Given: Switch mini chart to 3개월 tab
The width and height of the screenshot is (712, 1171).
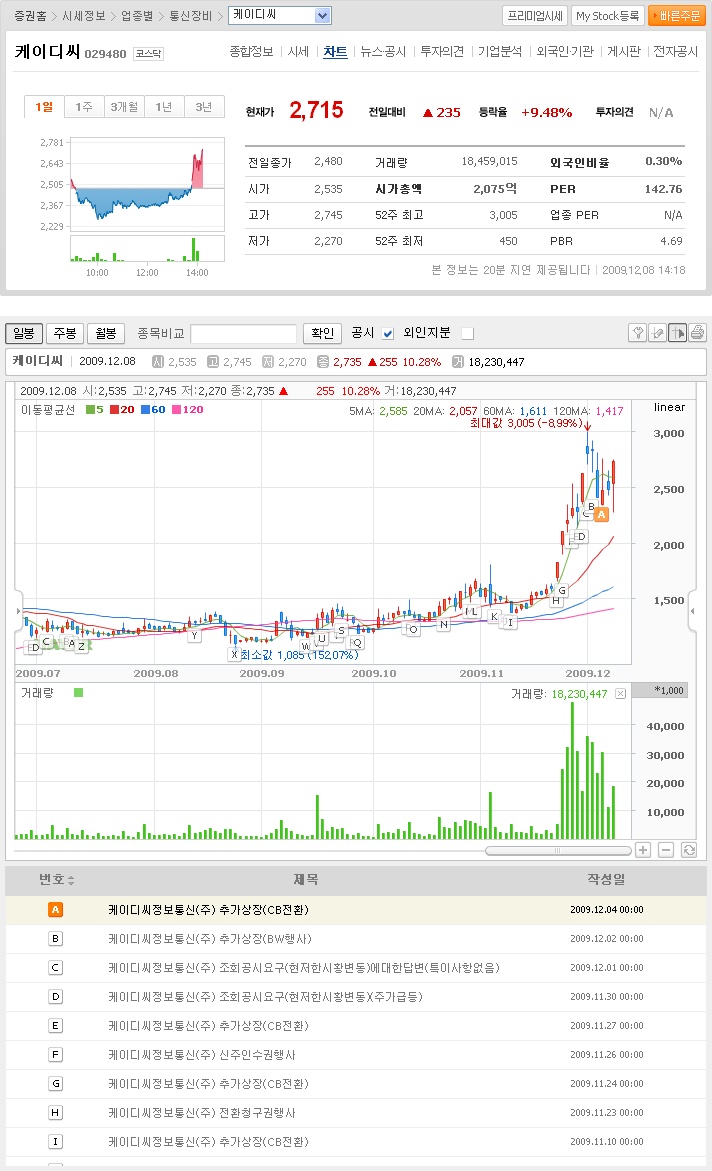Looking at the screenshot, I should [x=124, y=107].
